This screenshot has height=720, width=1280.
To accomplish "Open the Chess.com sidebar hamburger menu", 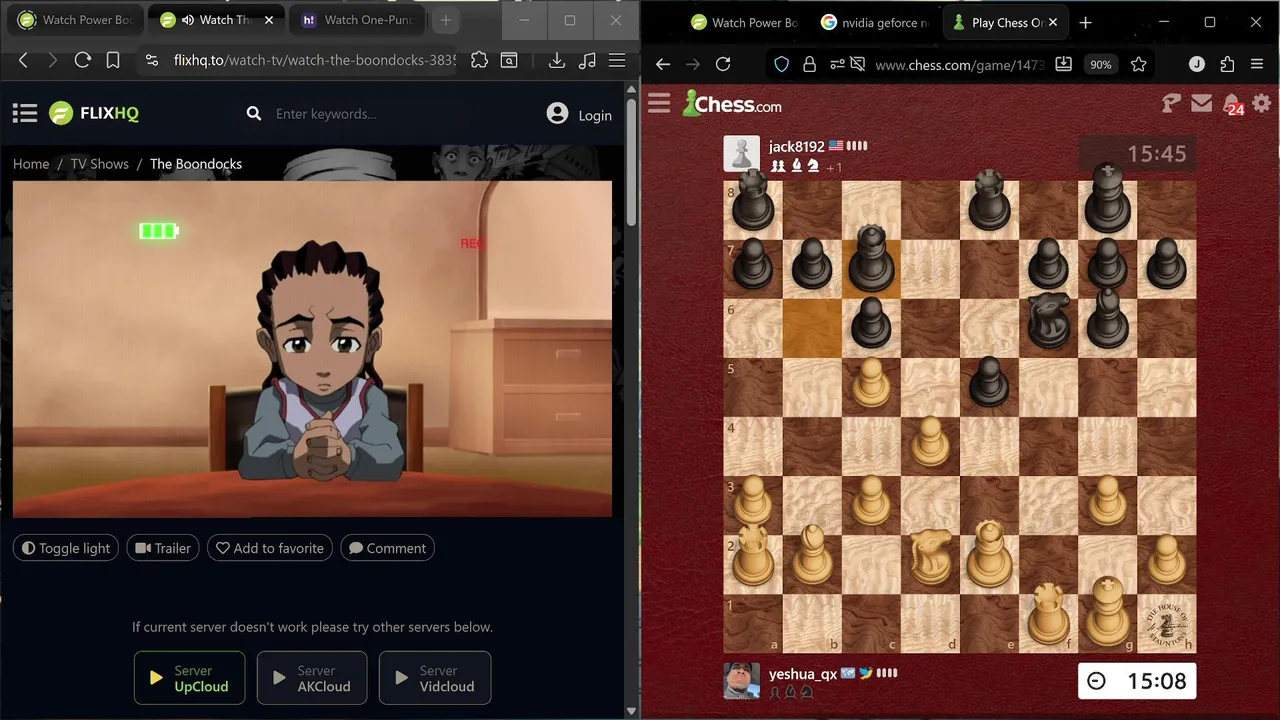I will coord(659,103).
